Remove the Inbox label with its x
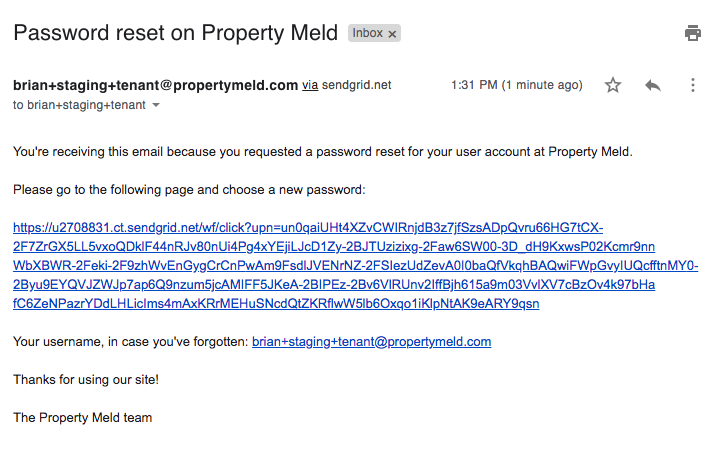 (393, 33)
